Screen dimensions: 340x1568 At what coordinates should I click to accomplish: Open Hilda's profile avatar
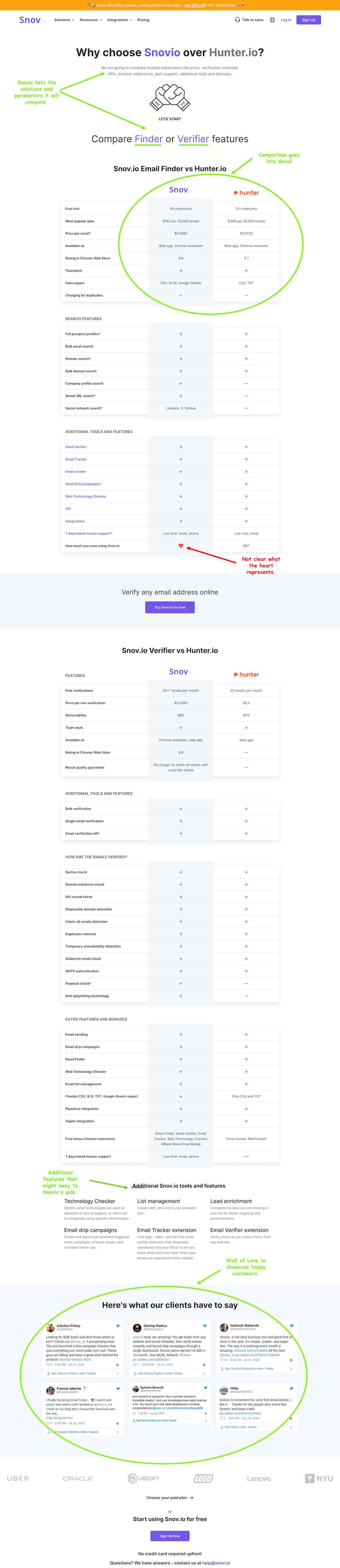point(224,1390)
